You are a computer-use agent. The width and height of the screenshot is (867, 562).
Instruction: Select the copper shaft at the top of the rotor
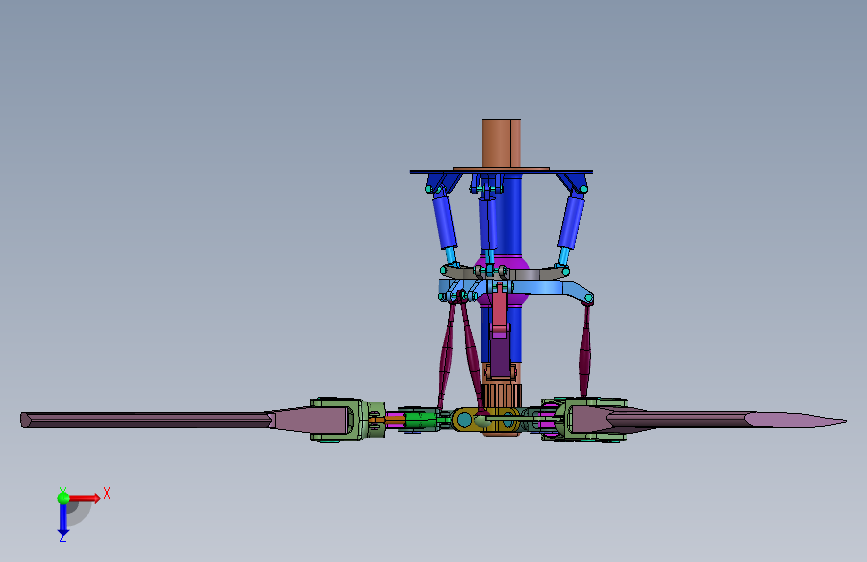[x=501, y=143]
